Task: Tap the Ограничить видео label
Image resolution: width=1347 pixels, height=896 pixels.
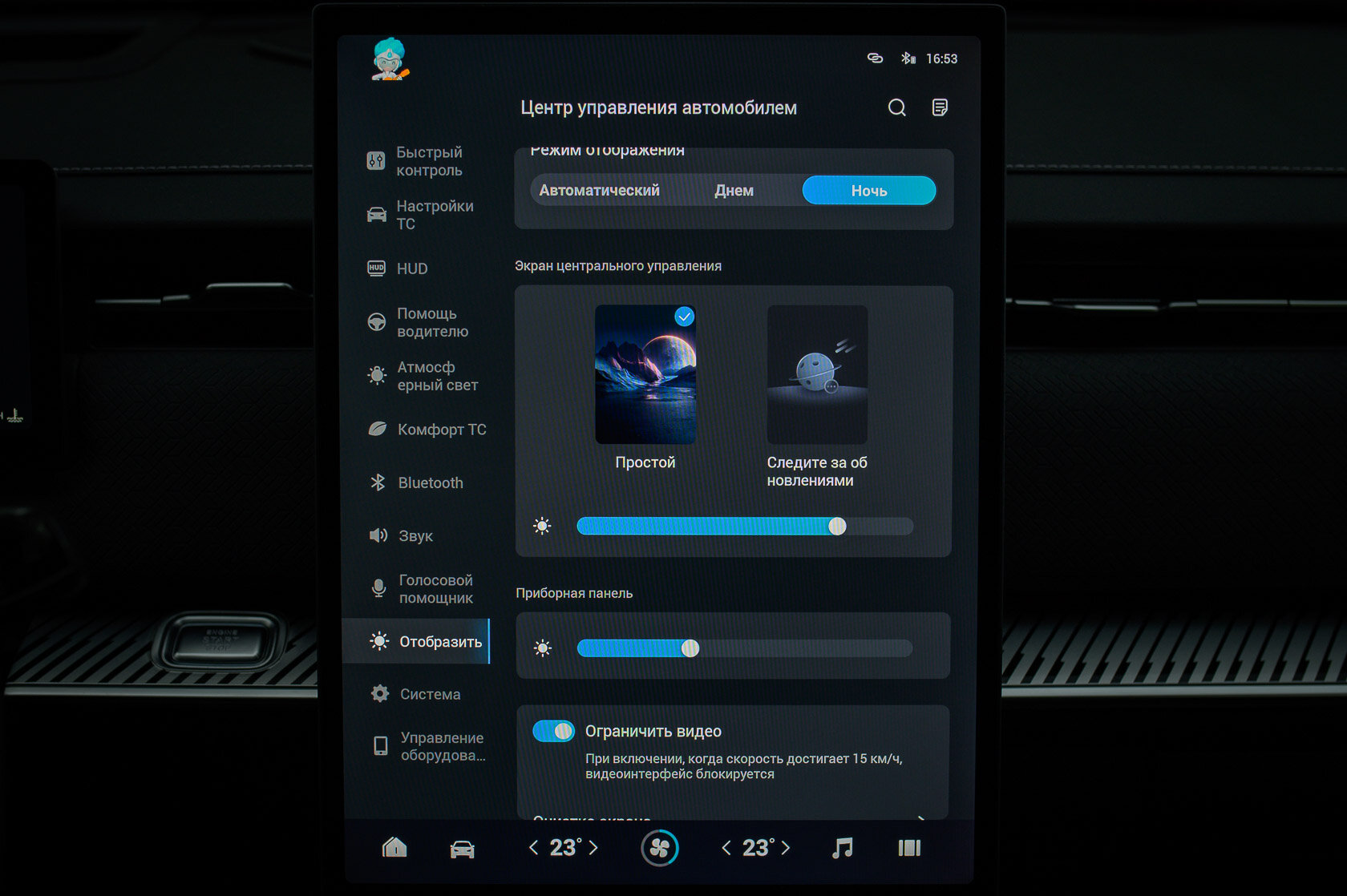Action: coord(653,731)
